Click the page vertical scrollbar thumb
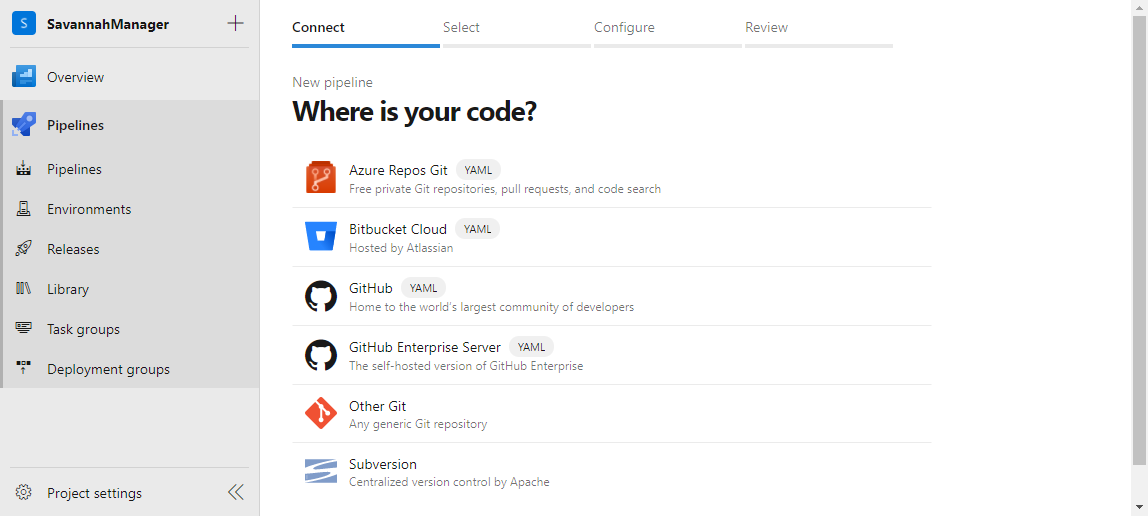Screen dimensions: 1148x516 (x=1140, y=240)
